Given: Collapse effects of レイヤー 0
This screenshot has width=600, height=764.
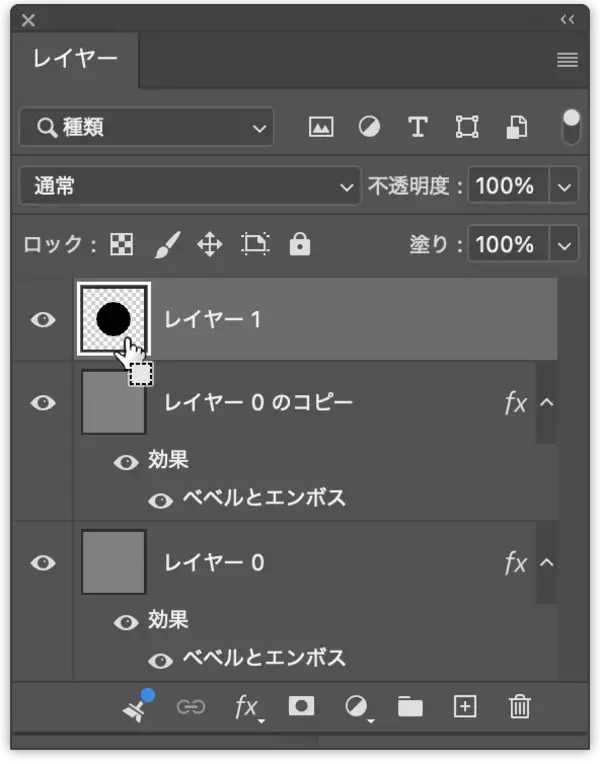Looking at the screenshot, I should click(547, 563).
